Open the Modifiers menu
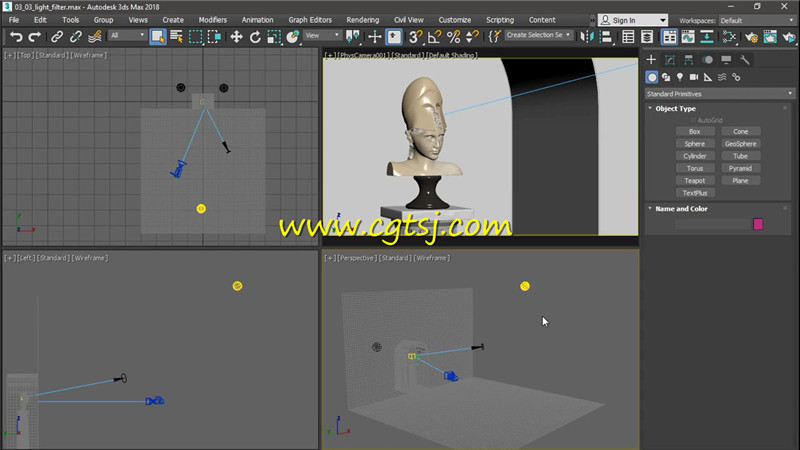Screen dimensions: 800x450 (x=213, y=20)
